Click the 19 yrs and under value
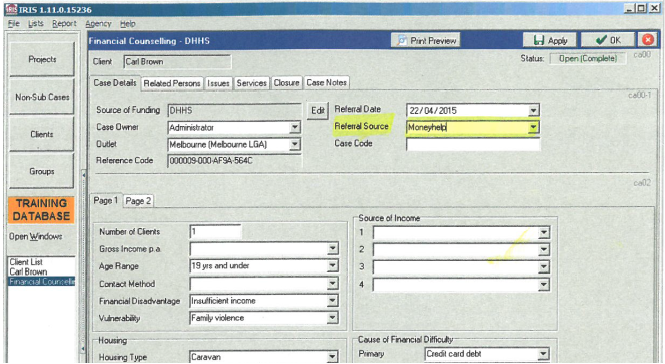Image resolution: width=665 pixels, height=364 pixels. tap(220, 266)
